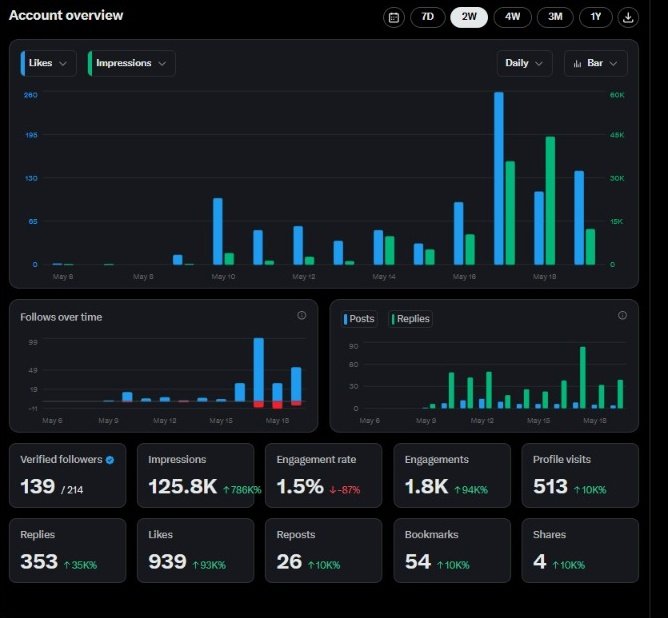
Task: Click the 60K impressions axis label
Action: click(x=617, y=95)
